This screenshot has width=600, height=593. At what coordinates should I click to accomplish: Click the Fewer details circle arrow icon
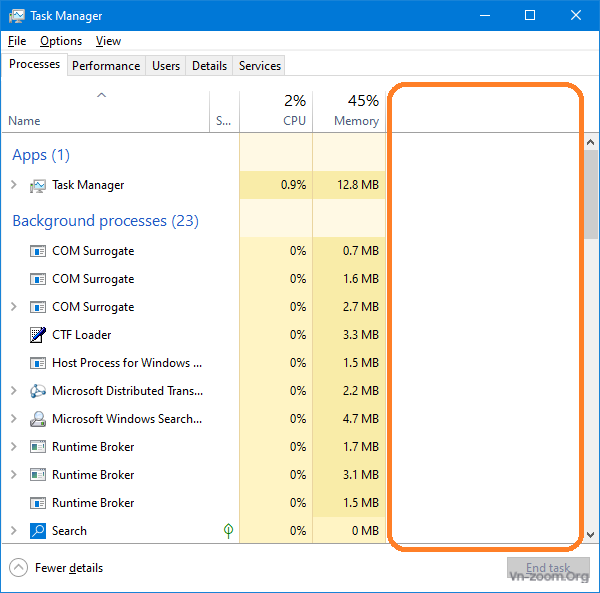(18, 568)
